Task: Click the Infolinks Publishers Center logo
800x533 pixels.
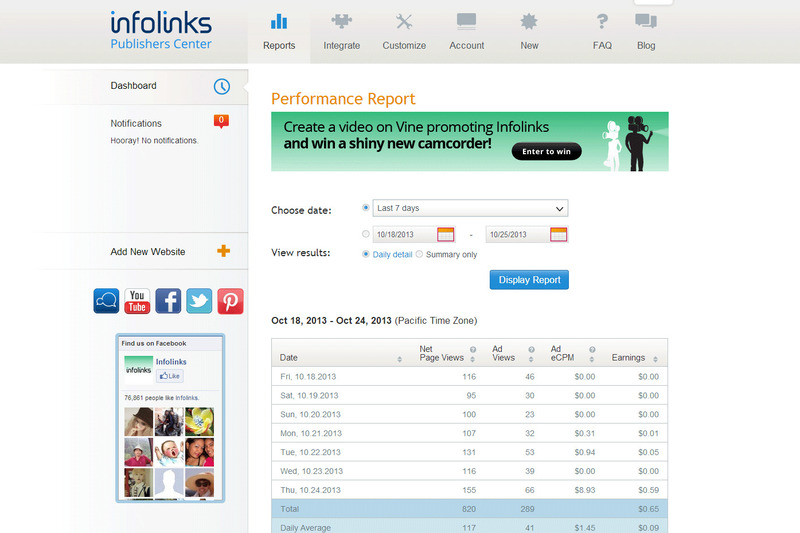Action: click(x=161, y=30)
